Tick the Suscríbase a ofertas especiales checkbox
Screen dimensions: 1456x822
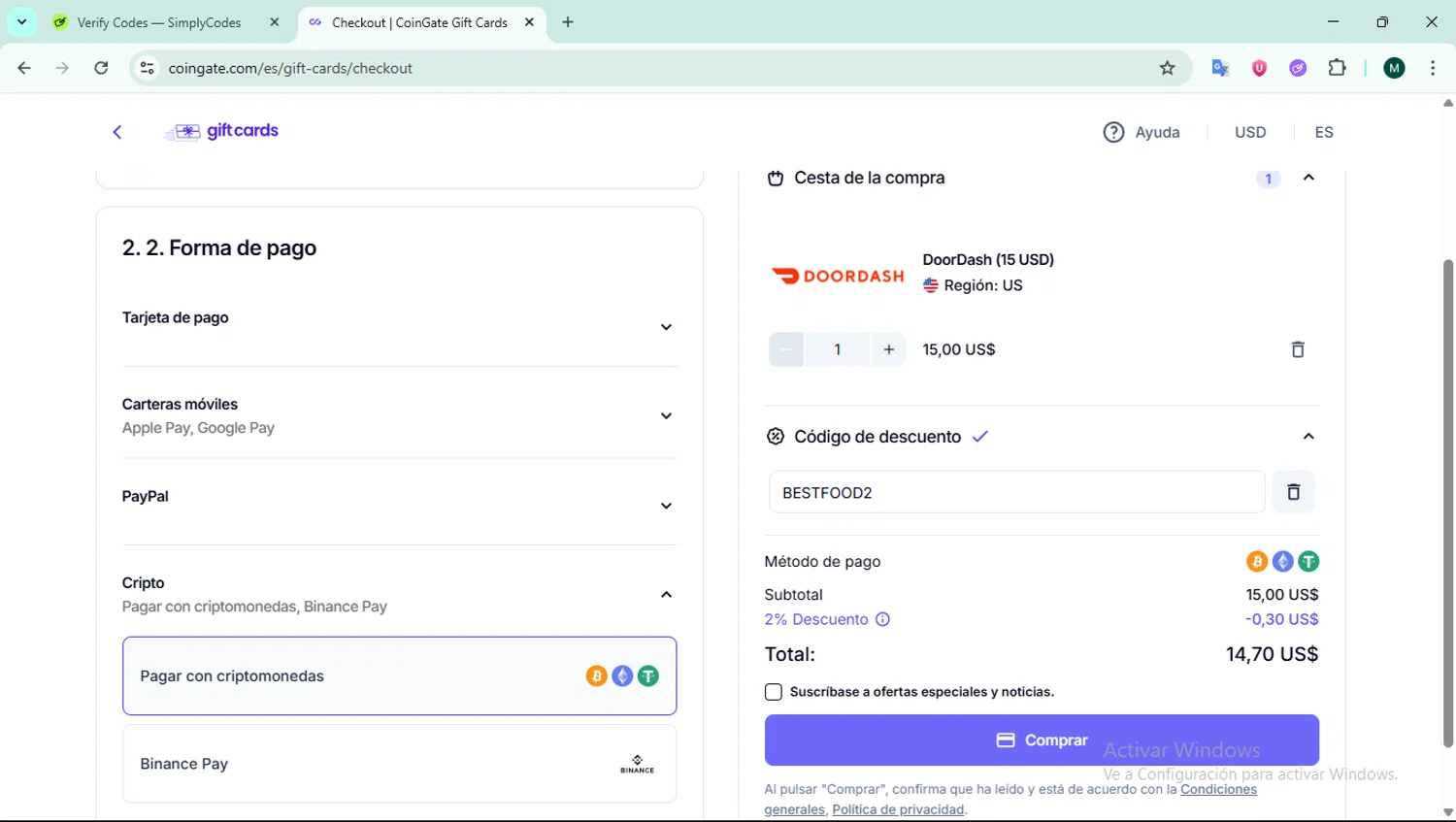point(774,692)
